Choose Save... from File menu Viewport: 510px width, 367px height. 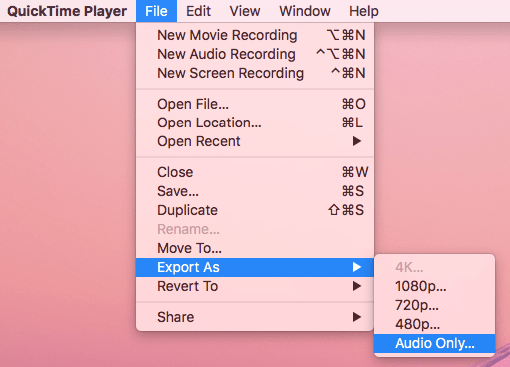pyautogui.click(x=255, y=191)
